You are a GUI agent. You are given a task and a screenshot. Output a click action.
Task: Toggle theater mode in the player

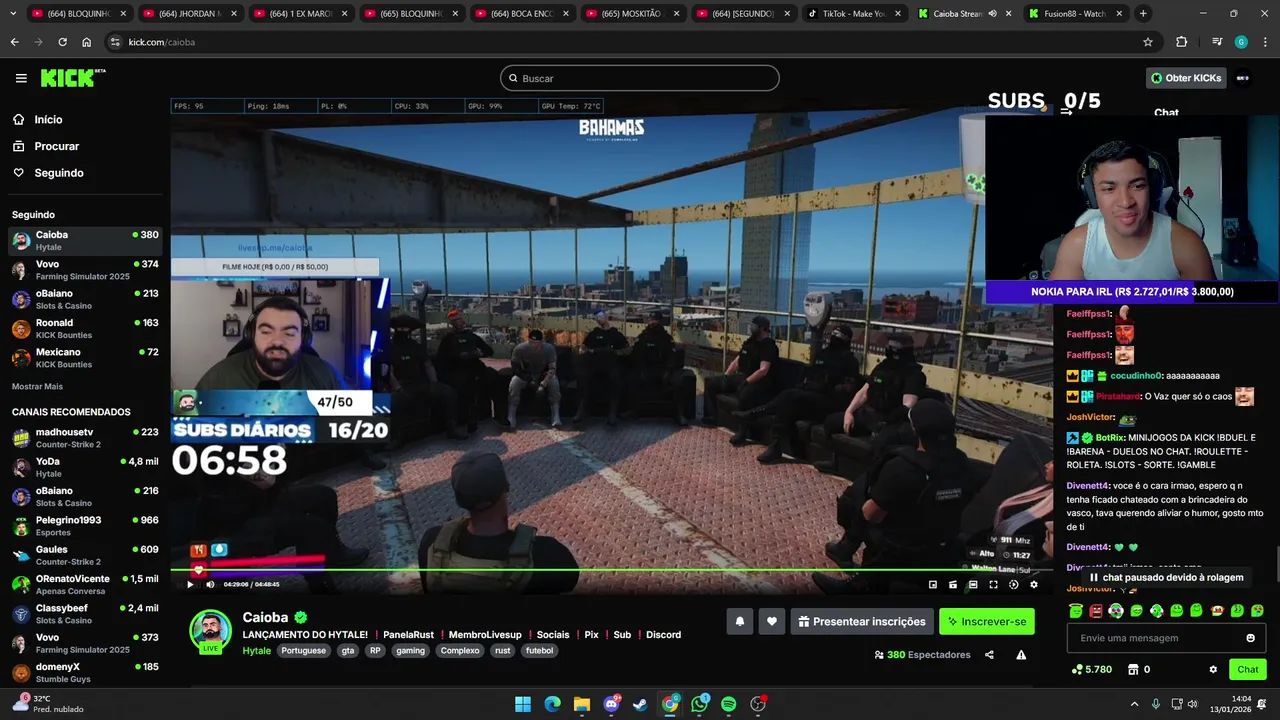(x=973, y=584)
